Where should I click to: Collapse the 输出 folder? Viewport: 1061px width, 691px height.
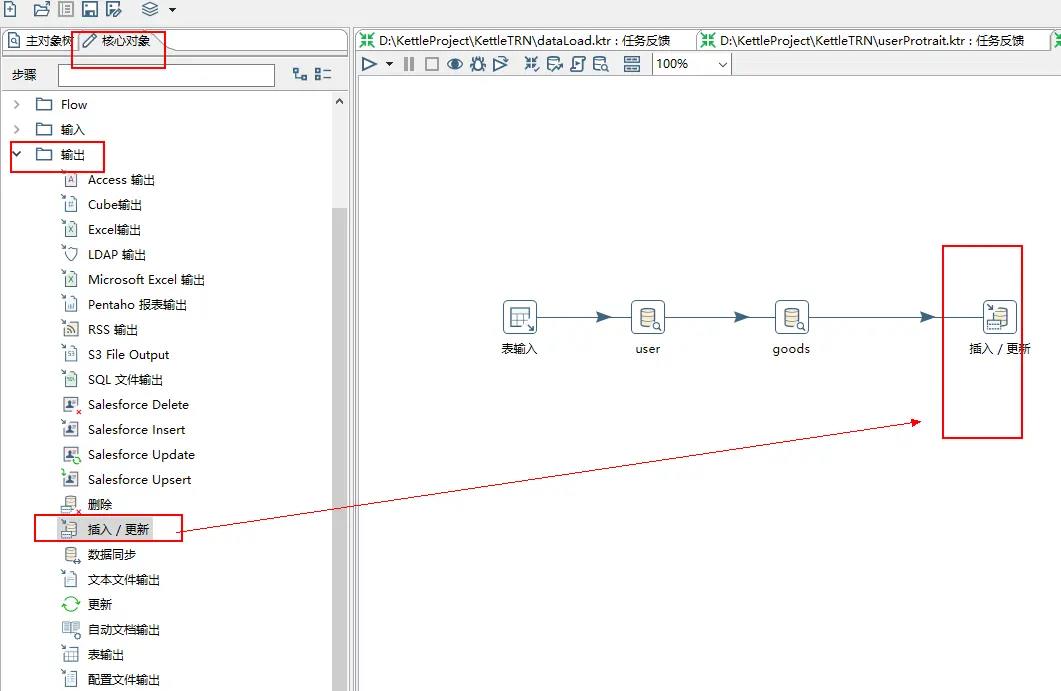point(16,154)
